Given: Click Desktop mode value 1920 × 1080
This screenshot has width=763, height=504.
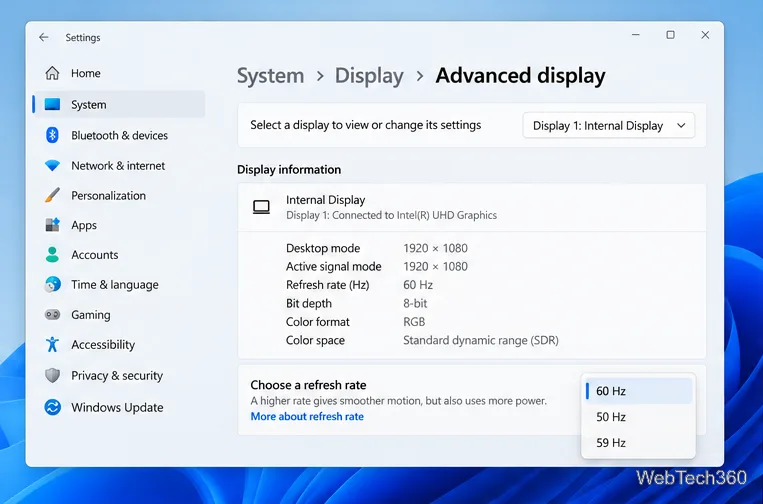Looking at the screenshot, I should coord(436,248).
